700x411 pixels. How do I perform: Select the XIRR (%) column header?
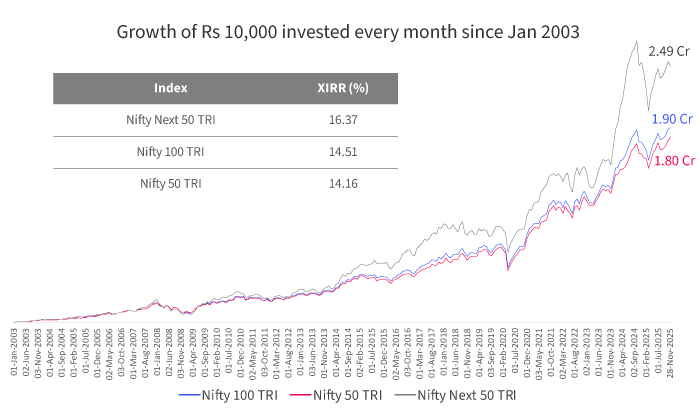coord(343,88)
